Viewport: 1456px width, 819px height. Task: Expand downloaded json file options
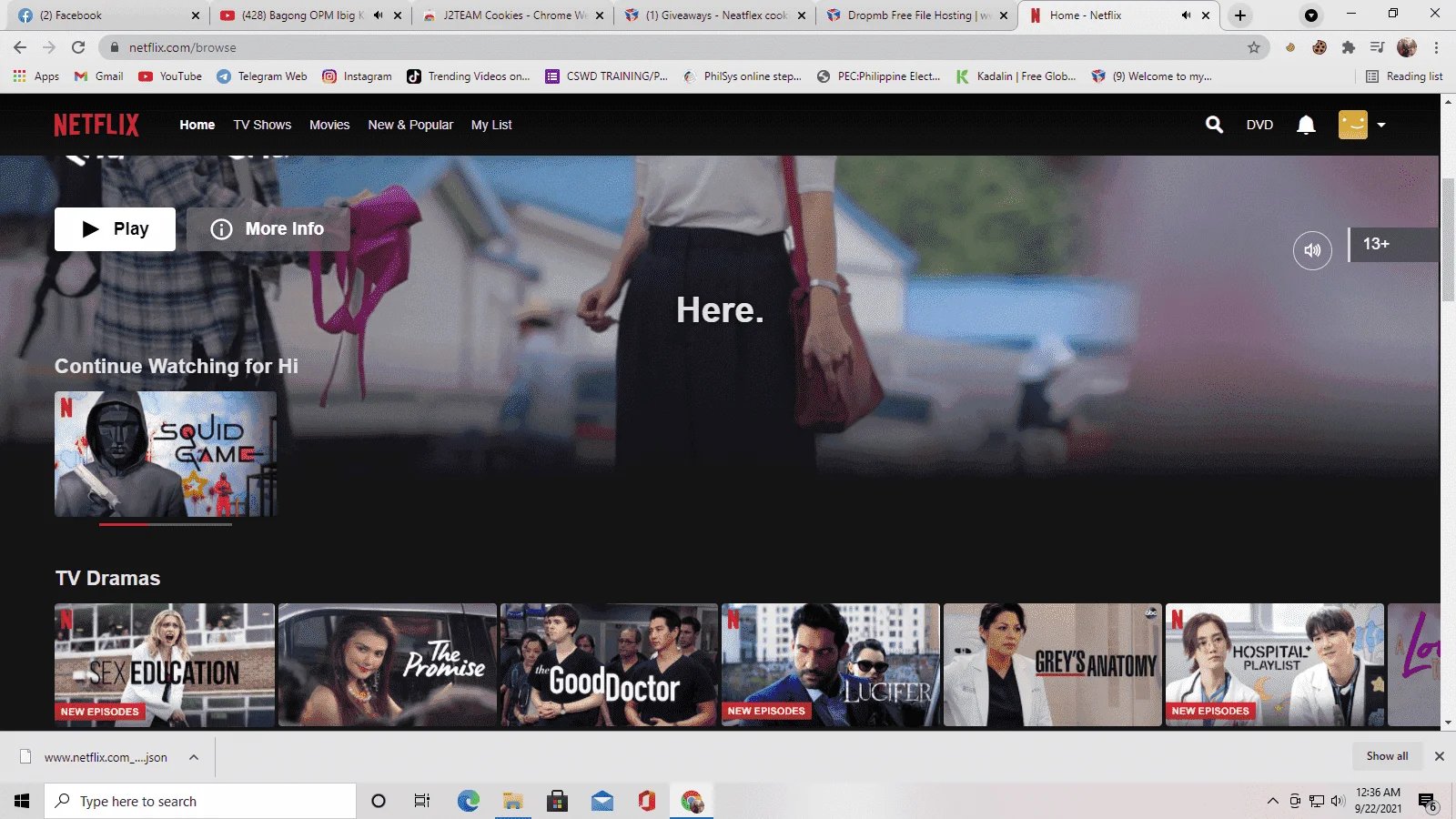click(x=194, y=757)
